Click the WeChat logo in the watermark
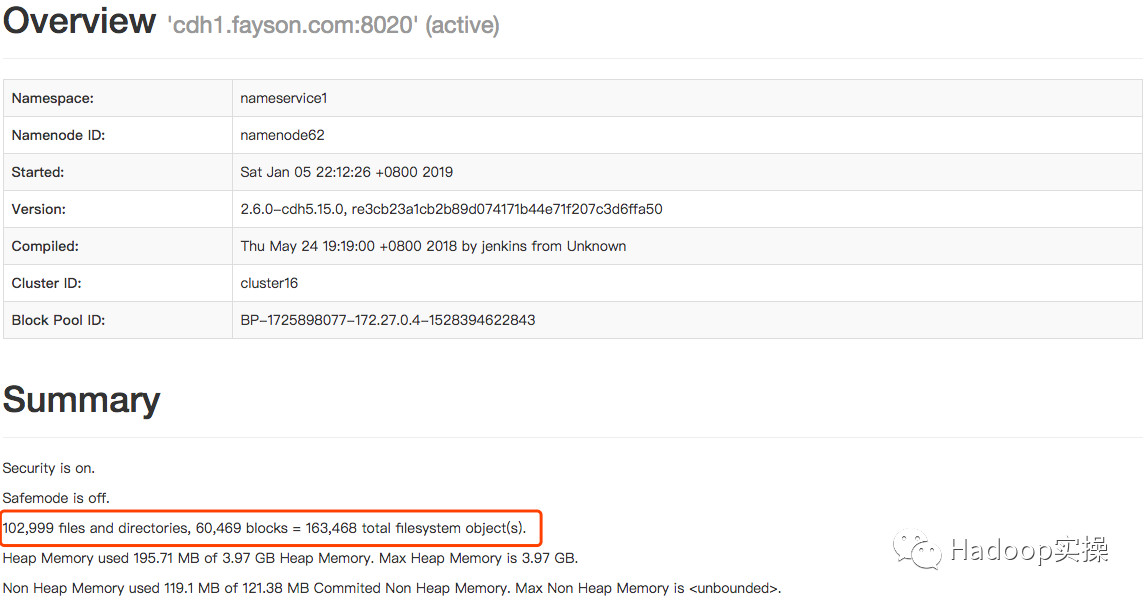This screenshot has width=1146, height=603. coord(917,550)
